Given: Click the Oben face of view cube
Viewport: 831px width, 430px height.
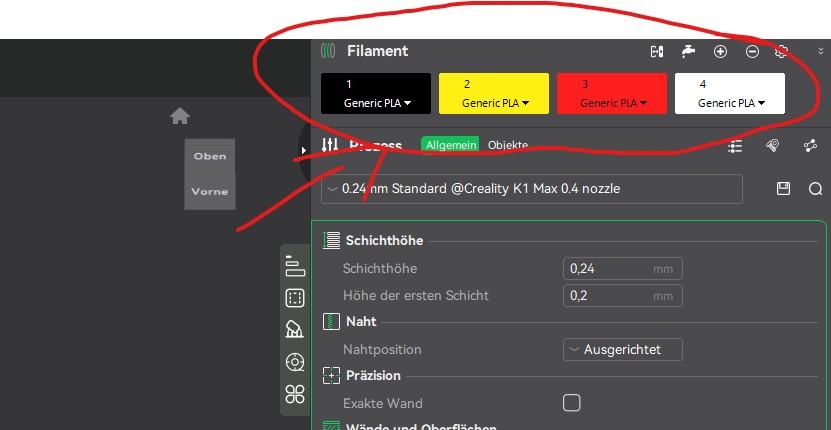Looking at the screenshot, I should coord(210,157).
